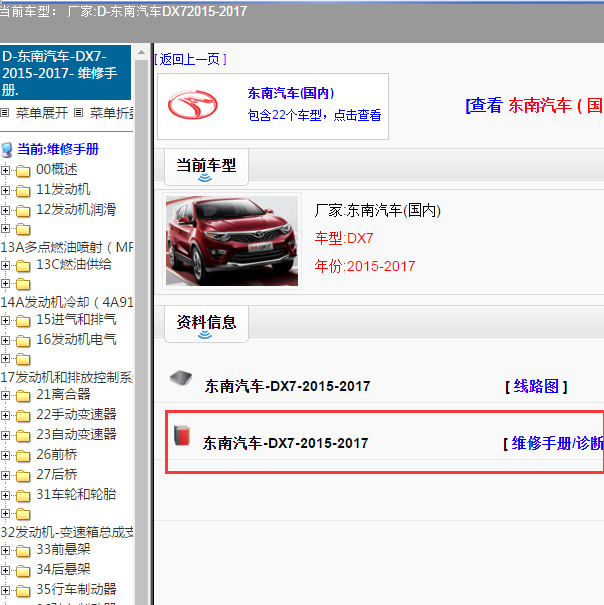
Task: Click the 查看 东南汽车 link at right
Action: 535,105
